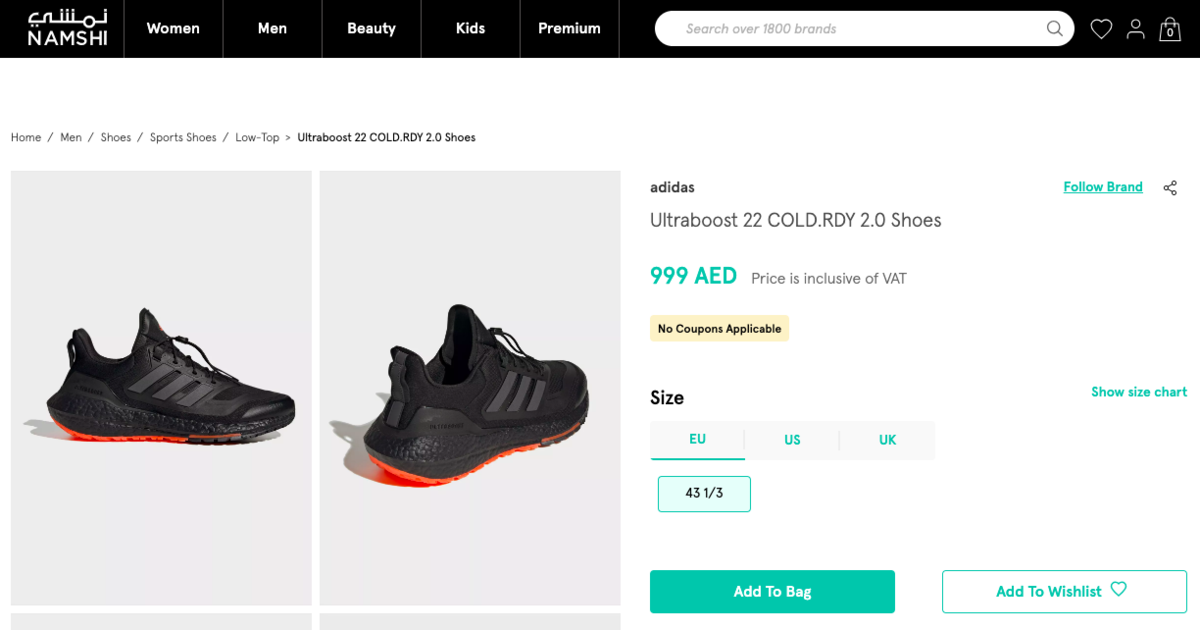View the rear-angle shoe photo

[x=469, y=388]
